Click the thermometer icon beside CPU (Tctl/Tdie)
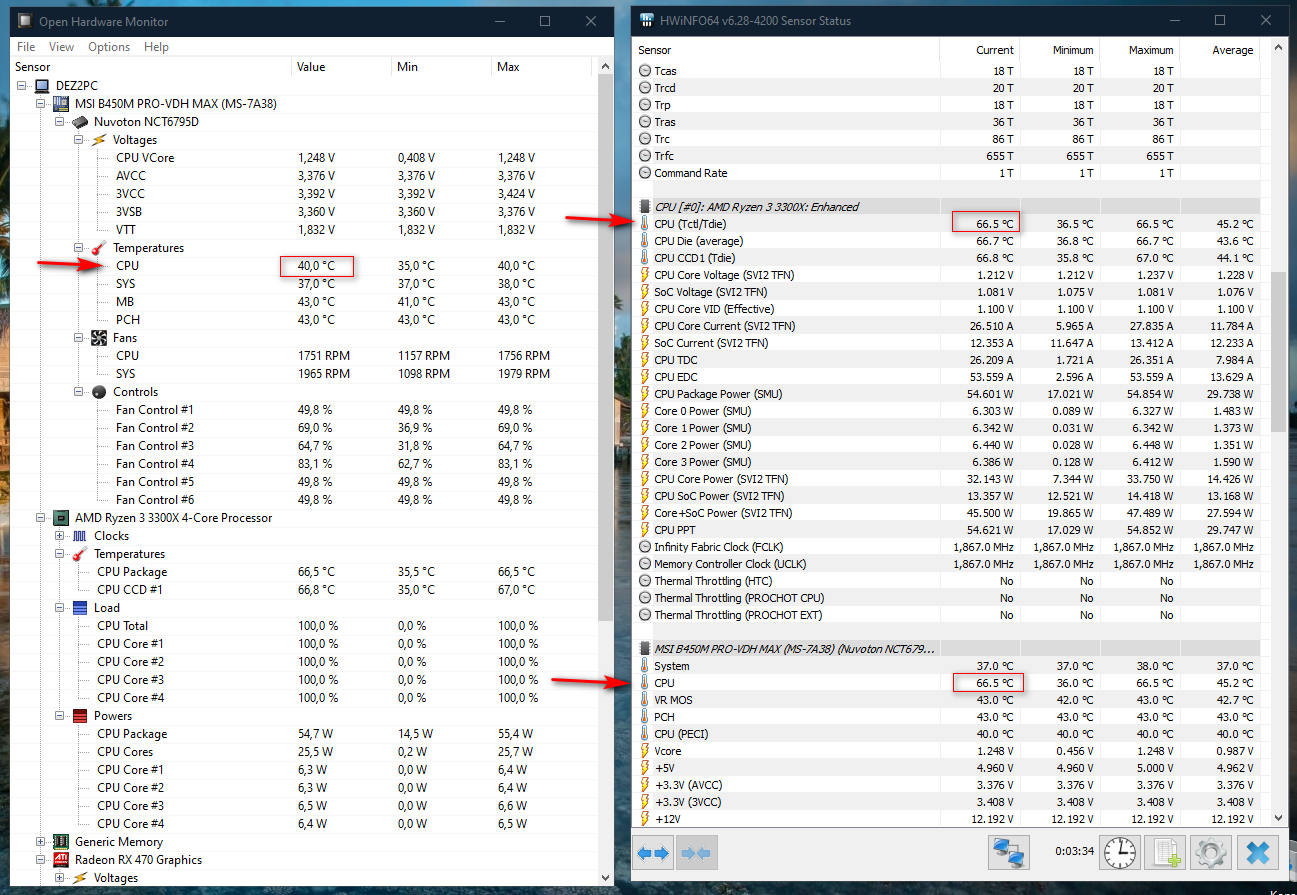 point(644,224)
